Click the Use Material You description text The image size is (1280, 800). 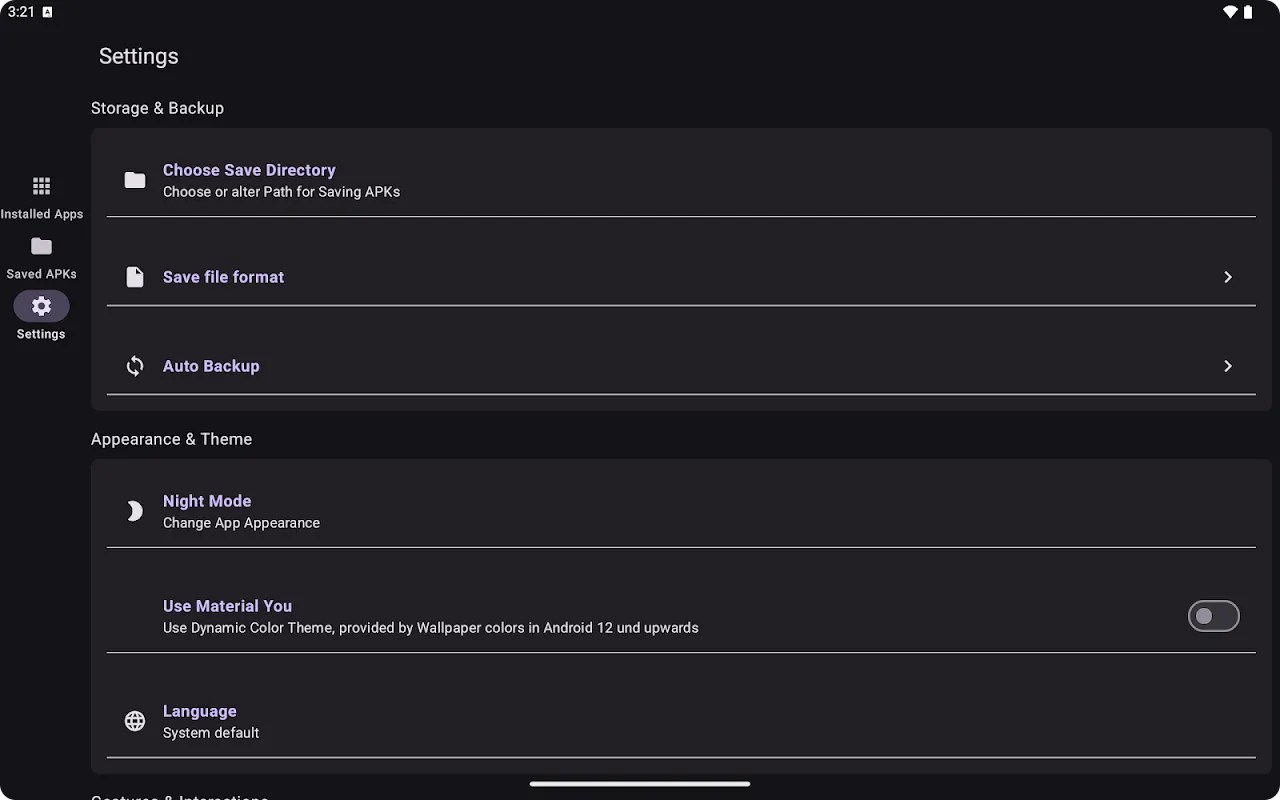(x=430, y=628)
